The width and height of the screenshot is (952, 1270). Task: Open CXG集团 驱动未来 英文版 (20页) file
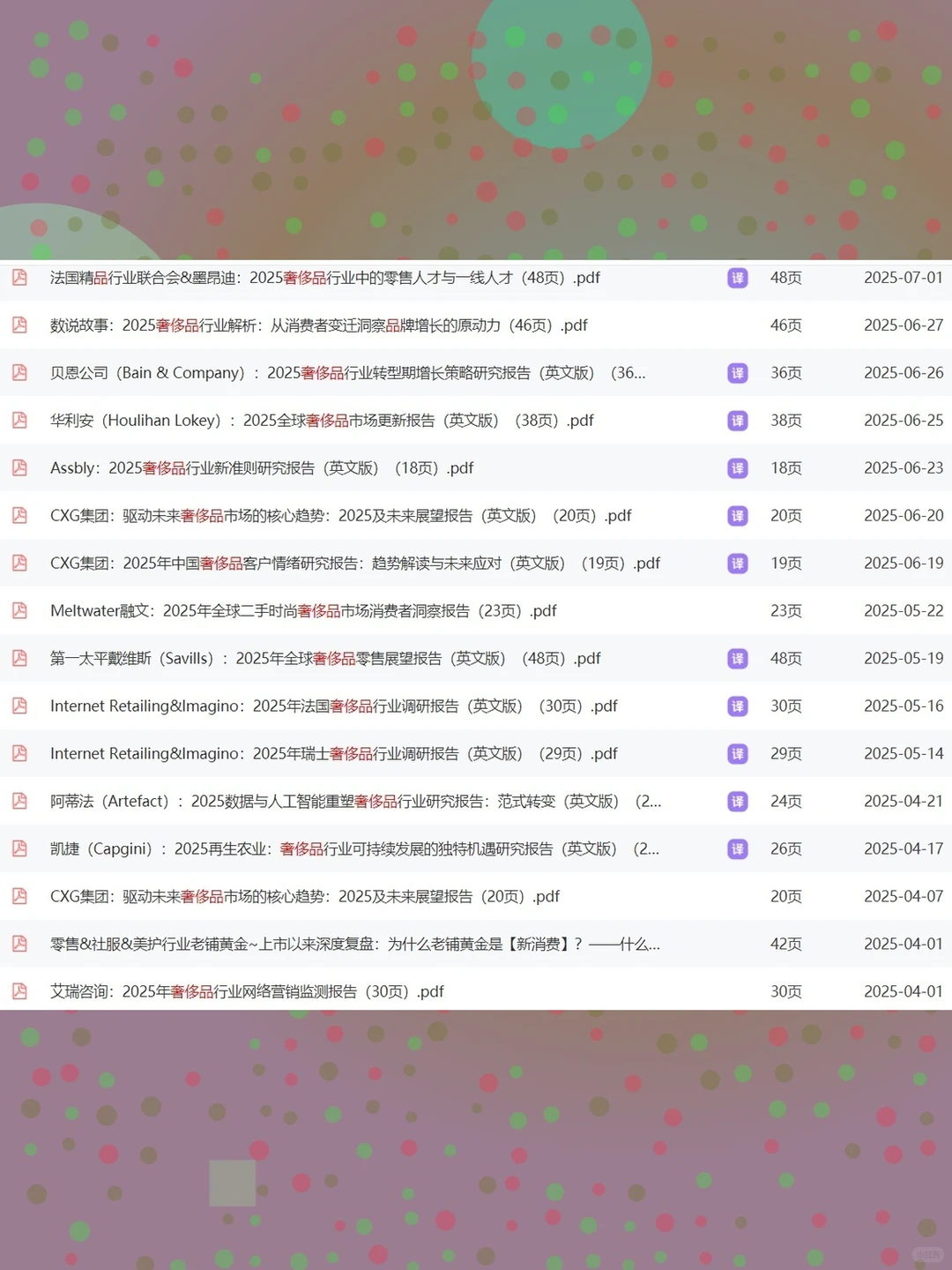[341, 516]
